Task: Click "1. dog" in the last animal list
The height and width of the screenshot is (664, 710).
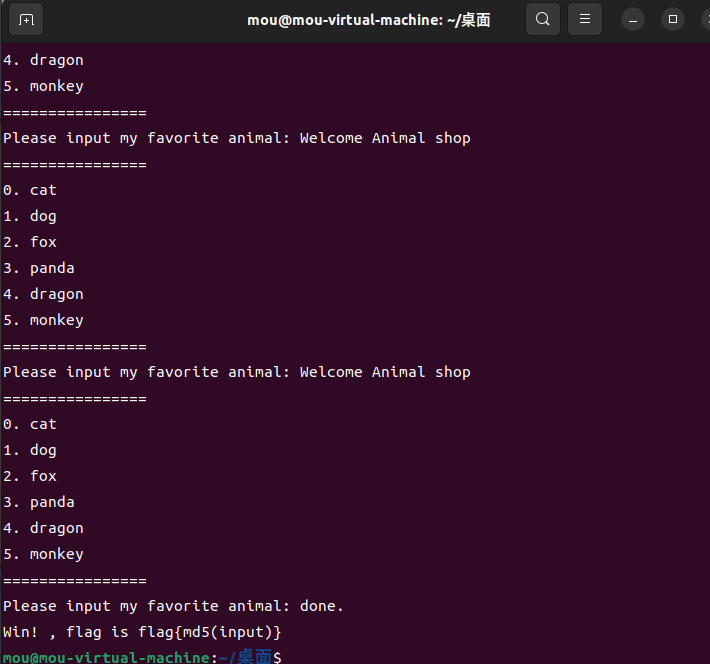Action: click(30, 450)
